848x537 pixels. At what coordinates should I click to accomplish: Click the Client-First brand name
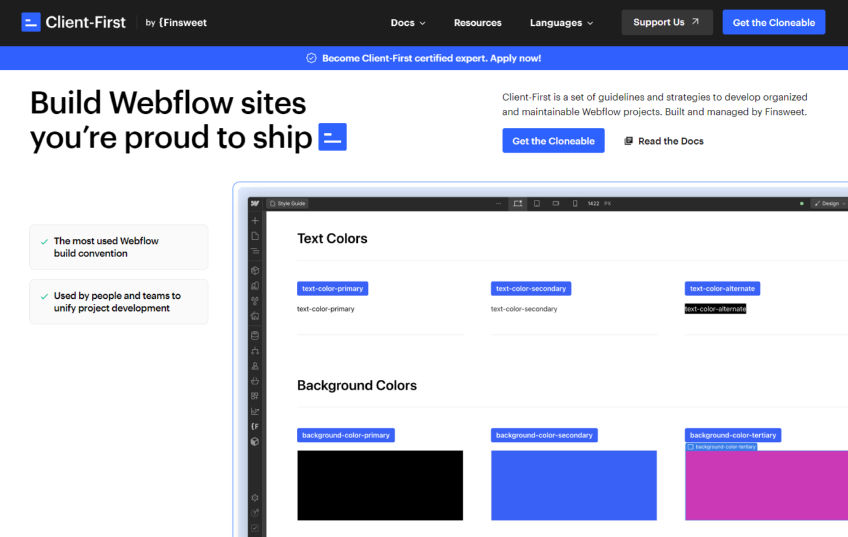click(x=85, y=22)
